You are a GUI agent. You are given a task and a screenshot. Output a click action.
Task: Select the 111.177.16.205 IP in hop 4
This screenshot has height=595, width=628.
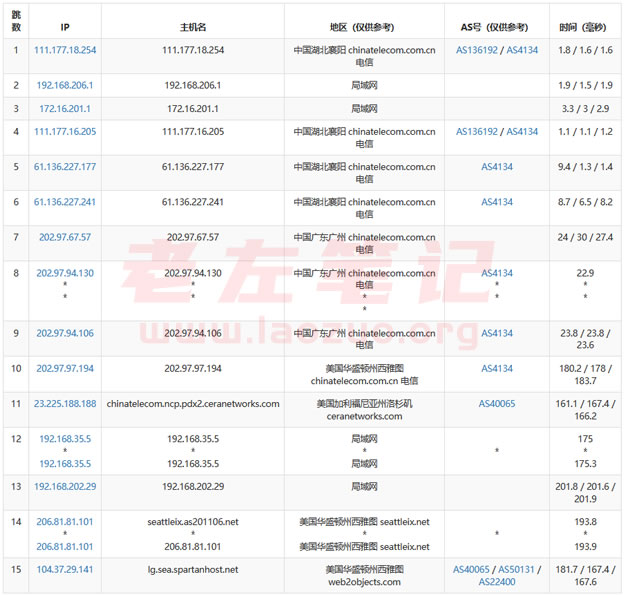(65, 132)
